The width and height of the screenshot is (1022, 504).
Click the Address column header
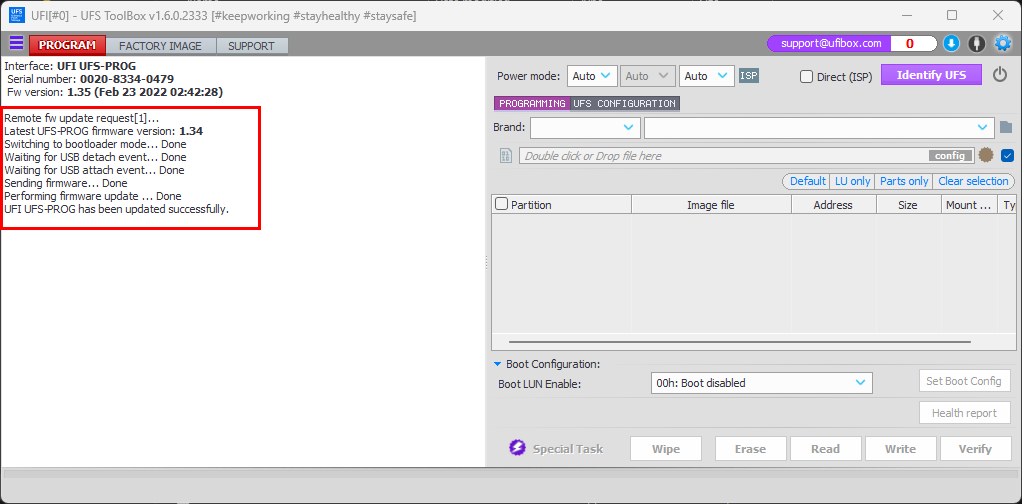tap(834, 205)
